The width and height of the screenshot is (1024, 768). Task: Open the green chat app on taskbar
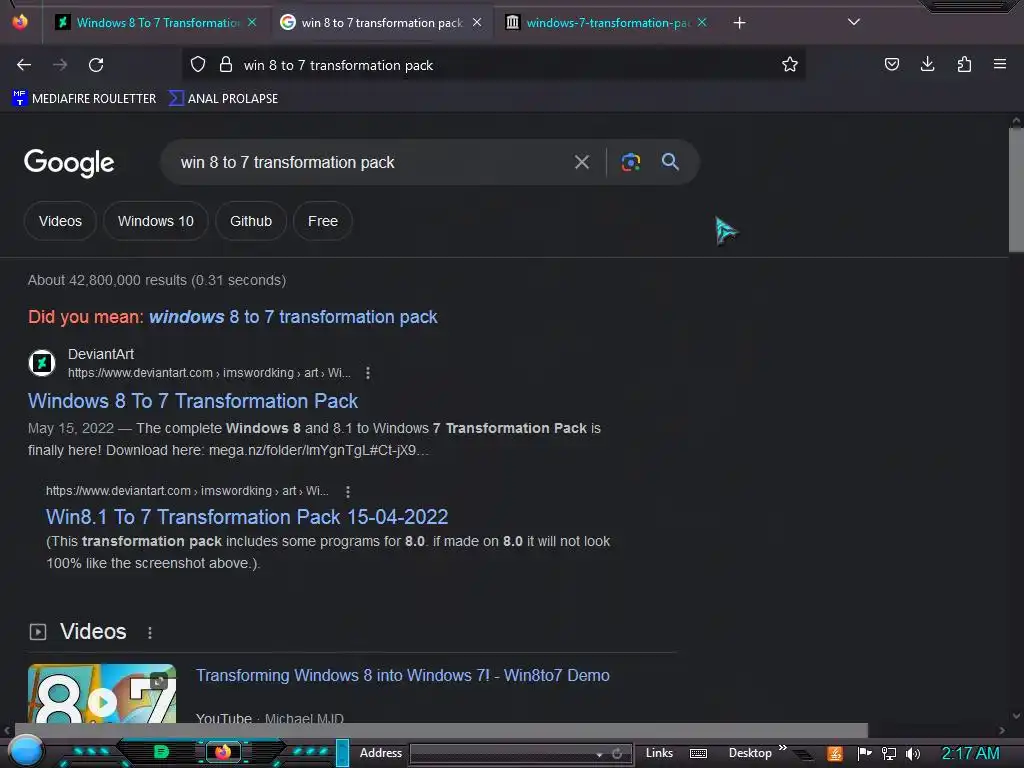(x=161, y=752)
